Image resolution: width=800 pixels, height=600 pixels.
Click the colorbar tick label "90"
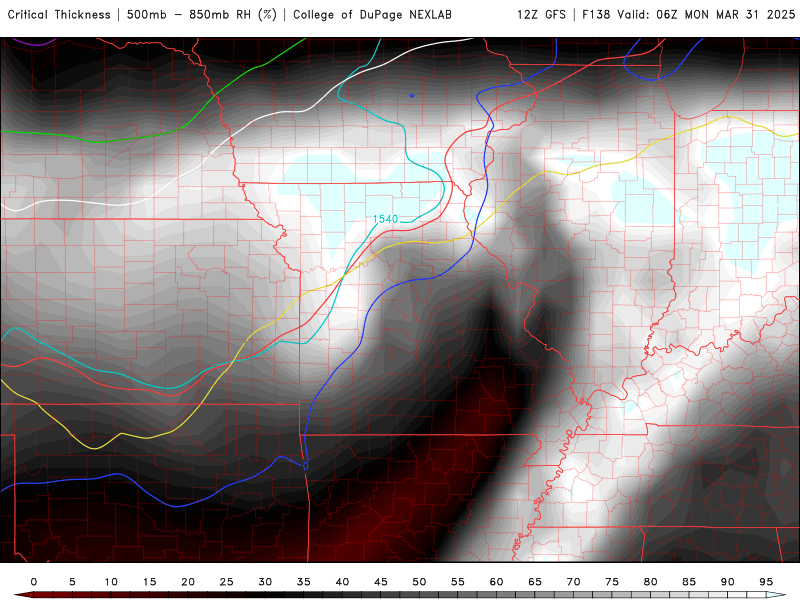click(x=728, y=582)
